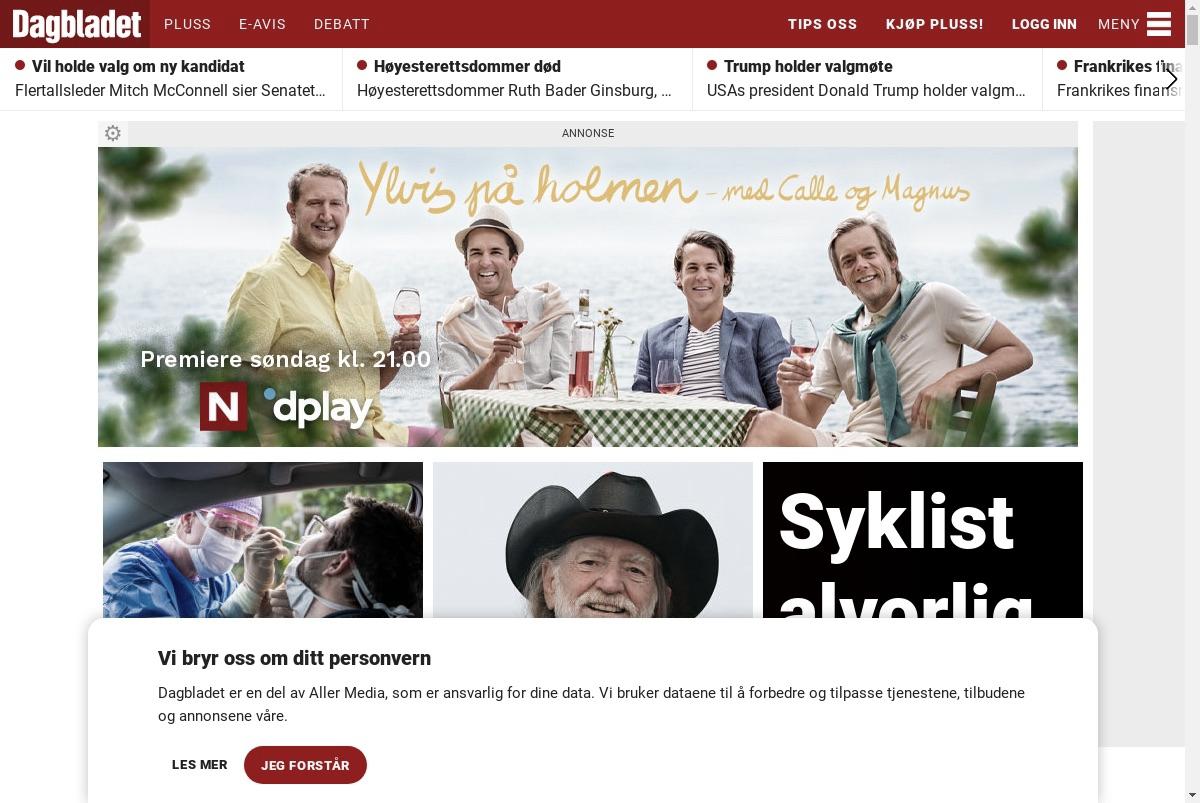Go to the E-AVIS page
Screen dimensions: 1200x803
pyautogui.click(x=262, y=24)
